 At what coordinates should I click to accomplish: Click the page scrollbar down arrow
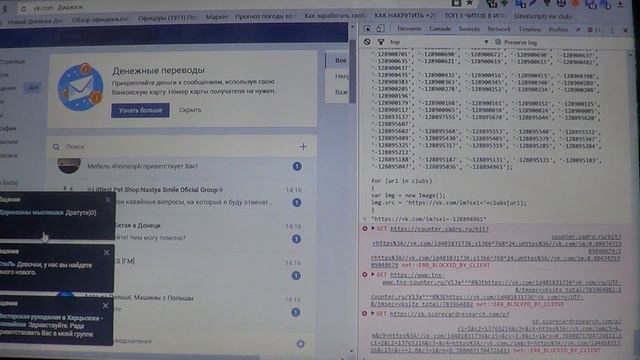351,351
